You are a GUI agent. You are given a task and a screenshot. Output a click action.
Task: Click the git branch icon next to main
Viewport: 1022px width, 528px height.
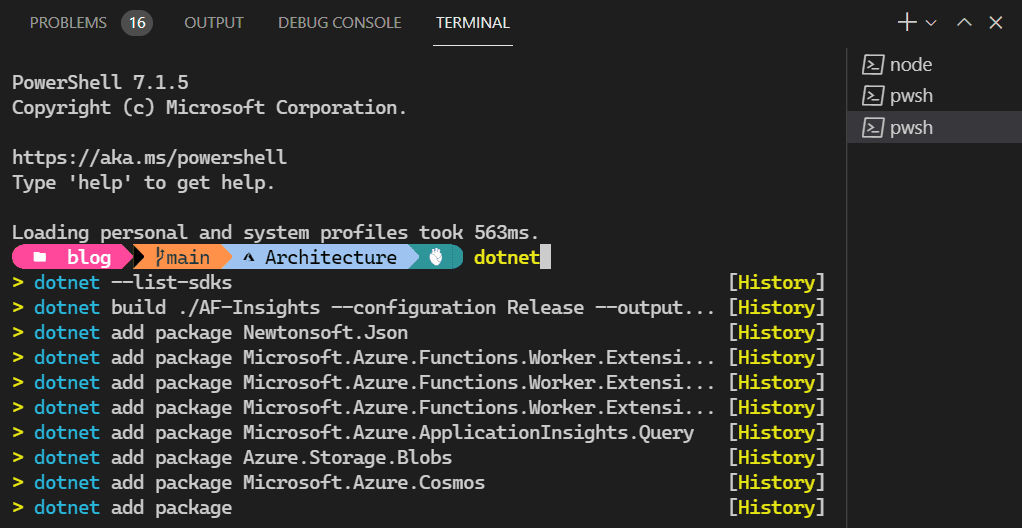tap(159, 257)
